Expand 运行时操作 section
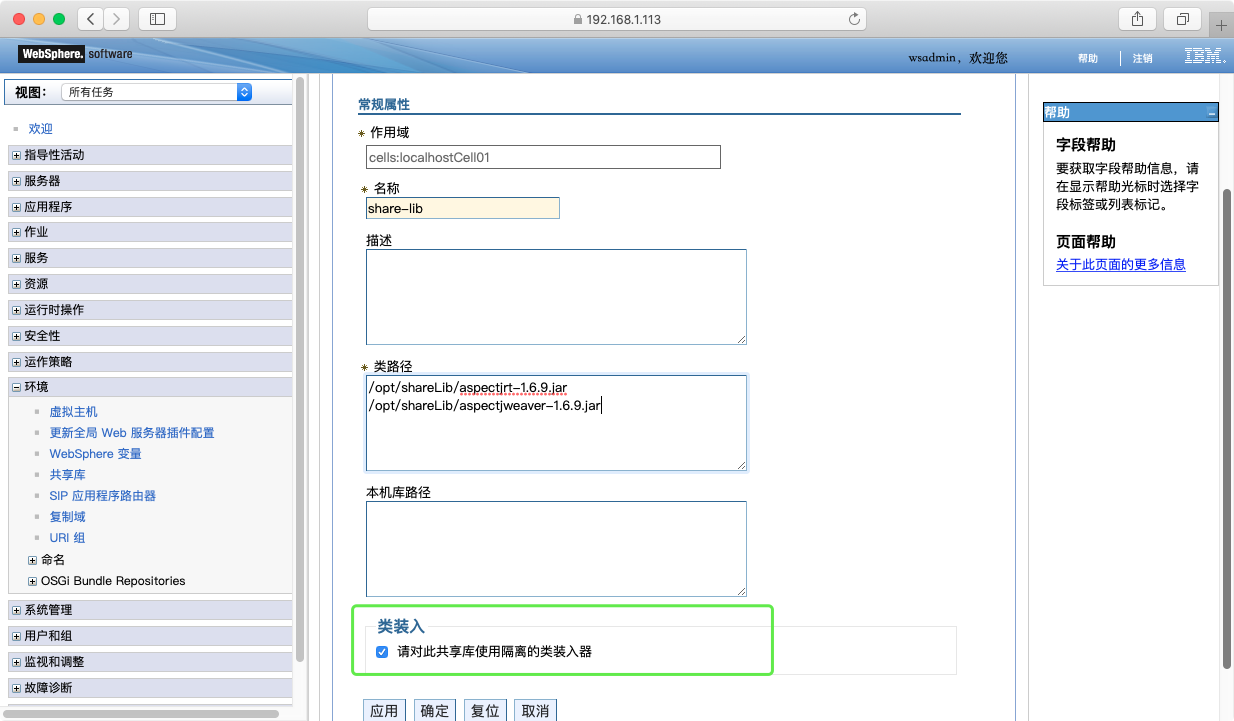Viewport: 1234px width, 721px height. pyautogui.click(x=16, y=310)
